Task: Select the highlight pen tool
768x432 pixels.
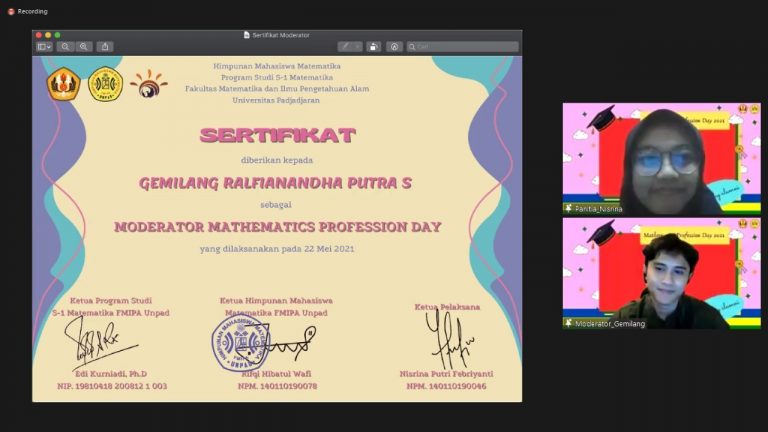Action: (346, 47)
